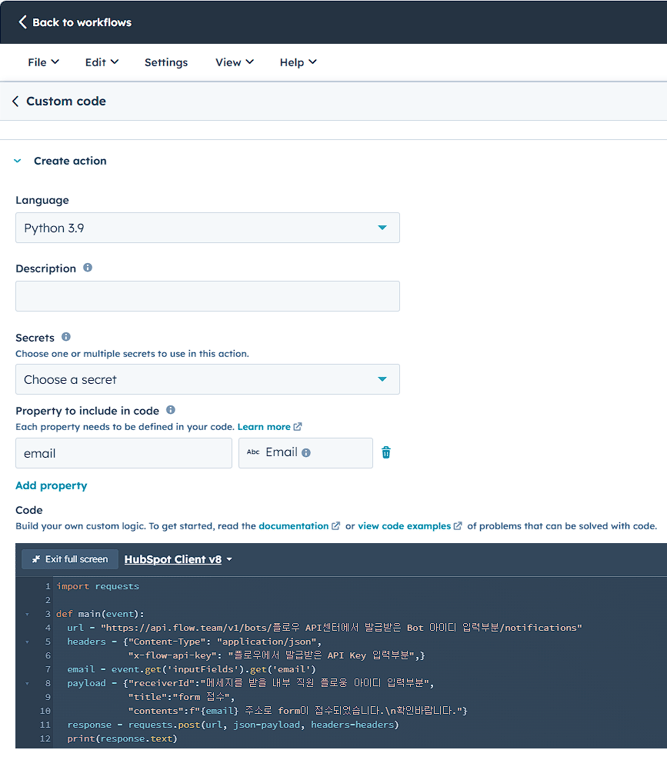This screenshot has height=760, width=667.
Task: Click external link icon after documentation
Action: coord(335,526)
